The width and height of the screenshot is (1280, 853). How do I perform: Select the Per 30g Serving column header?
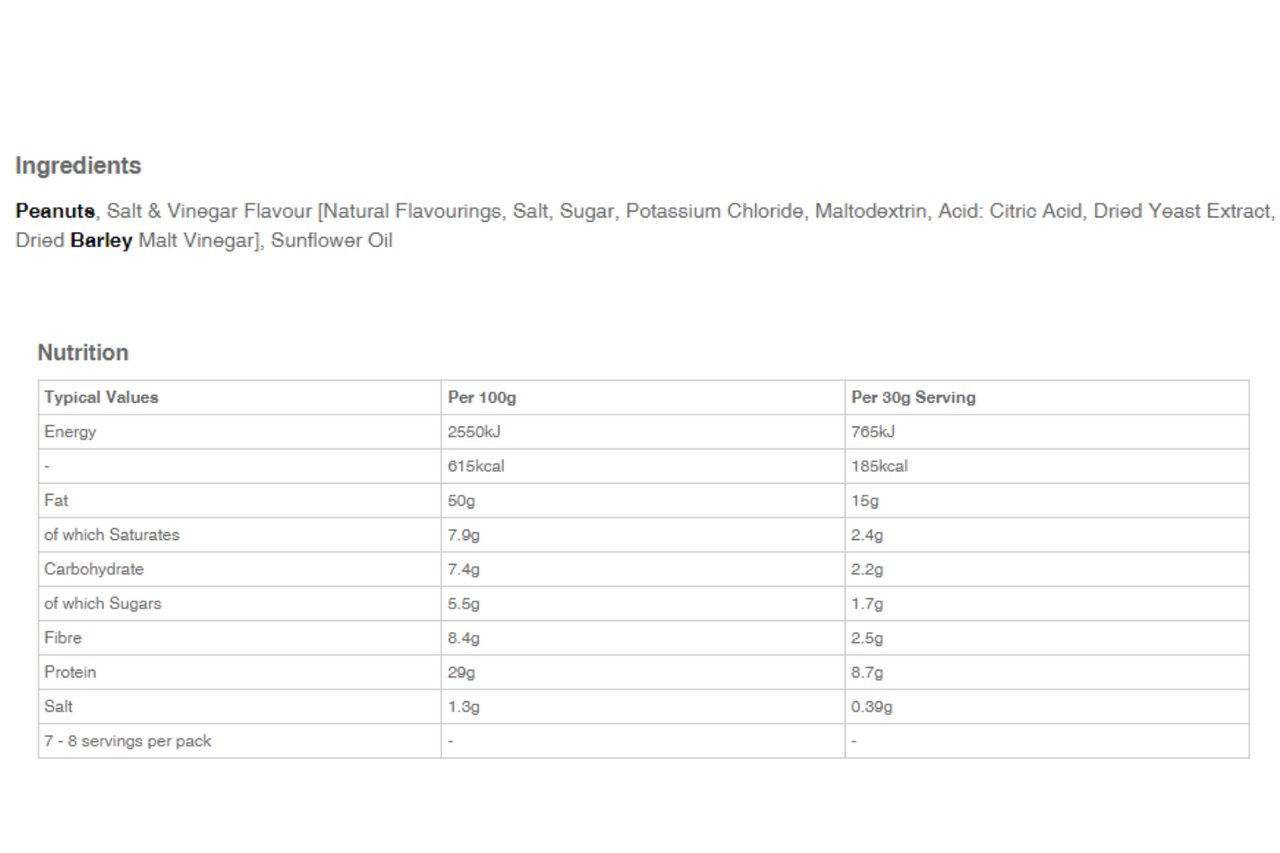913,398
